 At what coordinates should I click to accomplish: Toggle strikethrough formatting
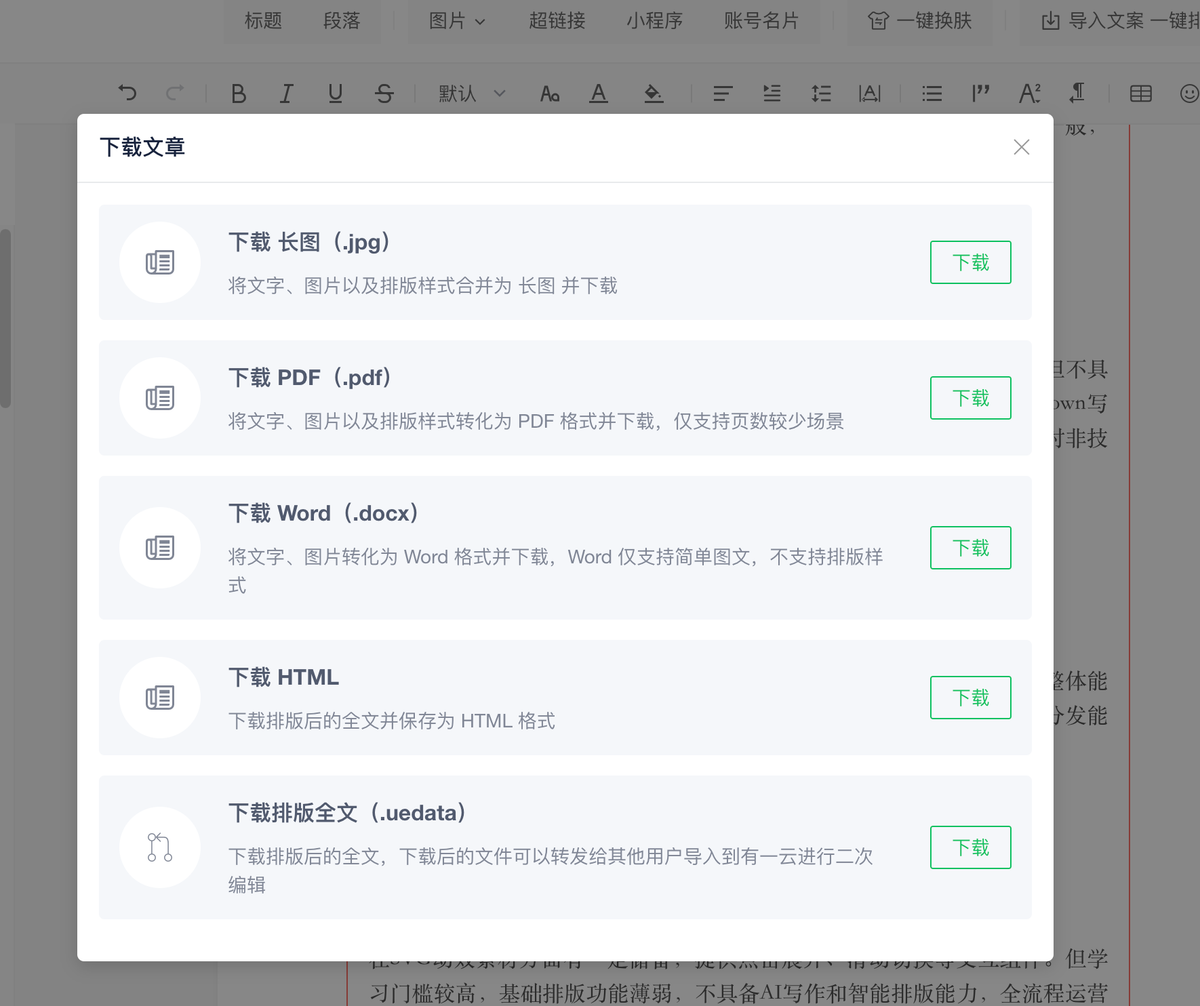[x=384, y=93]
